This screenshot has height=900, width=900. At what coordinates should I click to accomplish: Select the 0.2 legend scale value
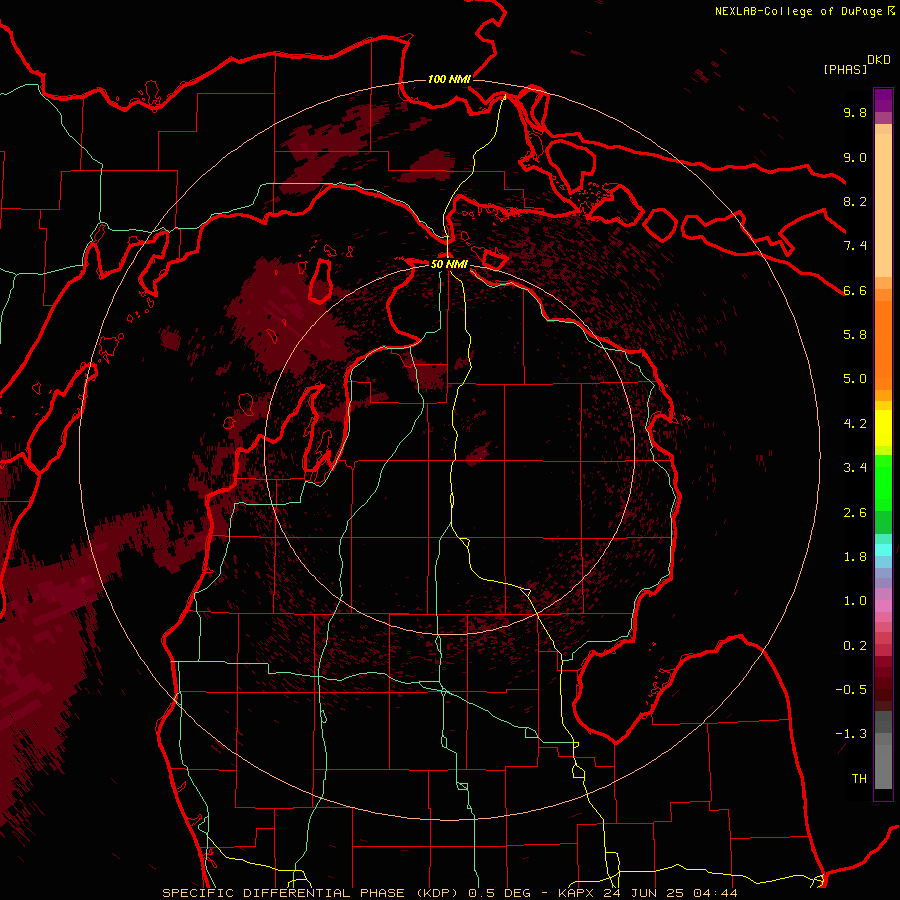pyautogui.click(x=855, y=646)
